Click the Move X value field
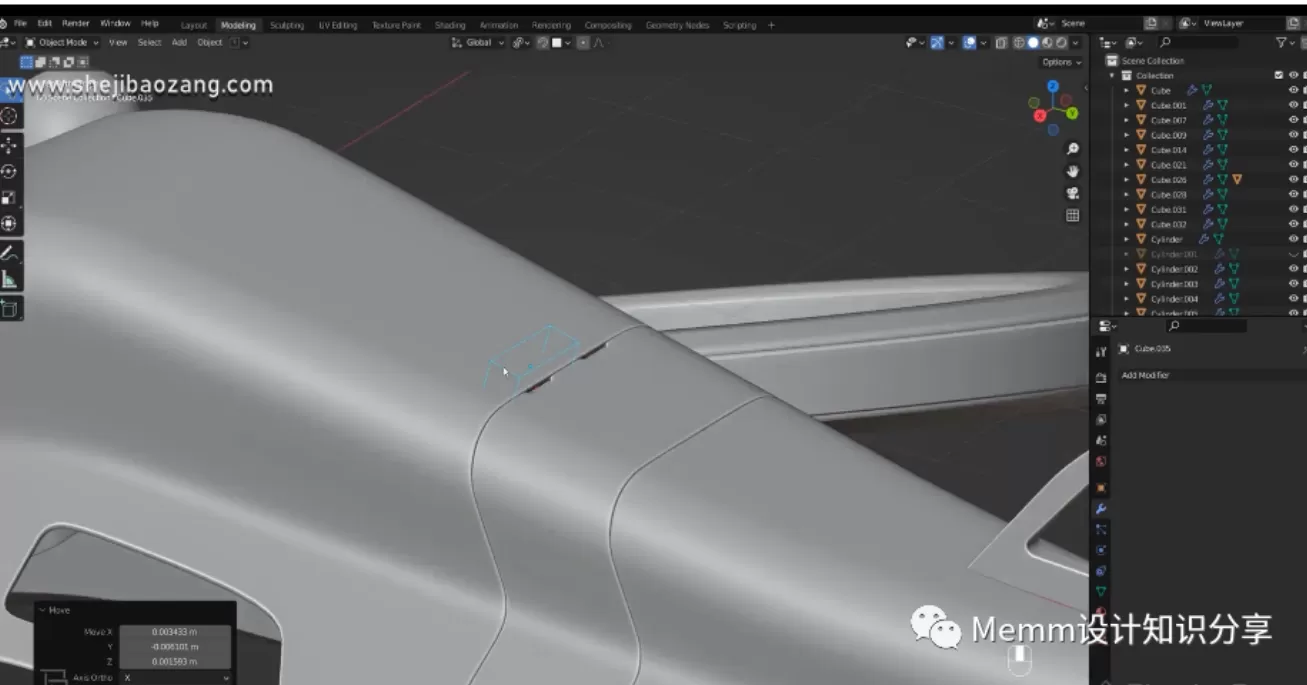The image size is (1307, 685). 175,632
